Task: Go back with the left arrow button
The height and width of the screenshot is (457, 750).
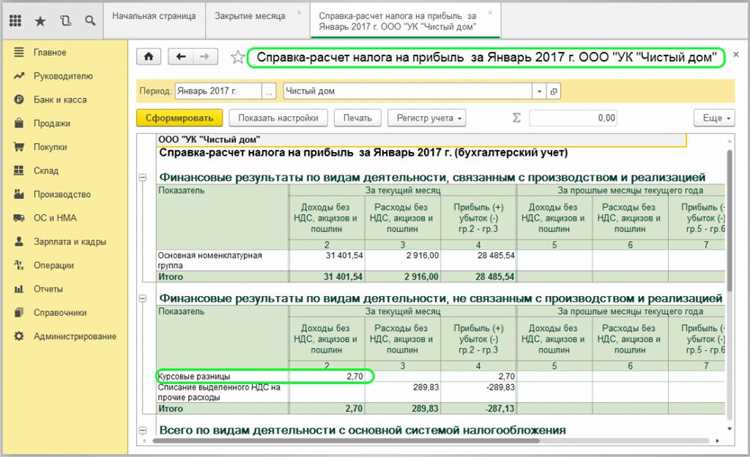Action: point(181,57)
